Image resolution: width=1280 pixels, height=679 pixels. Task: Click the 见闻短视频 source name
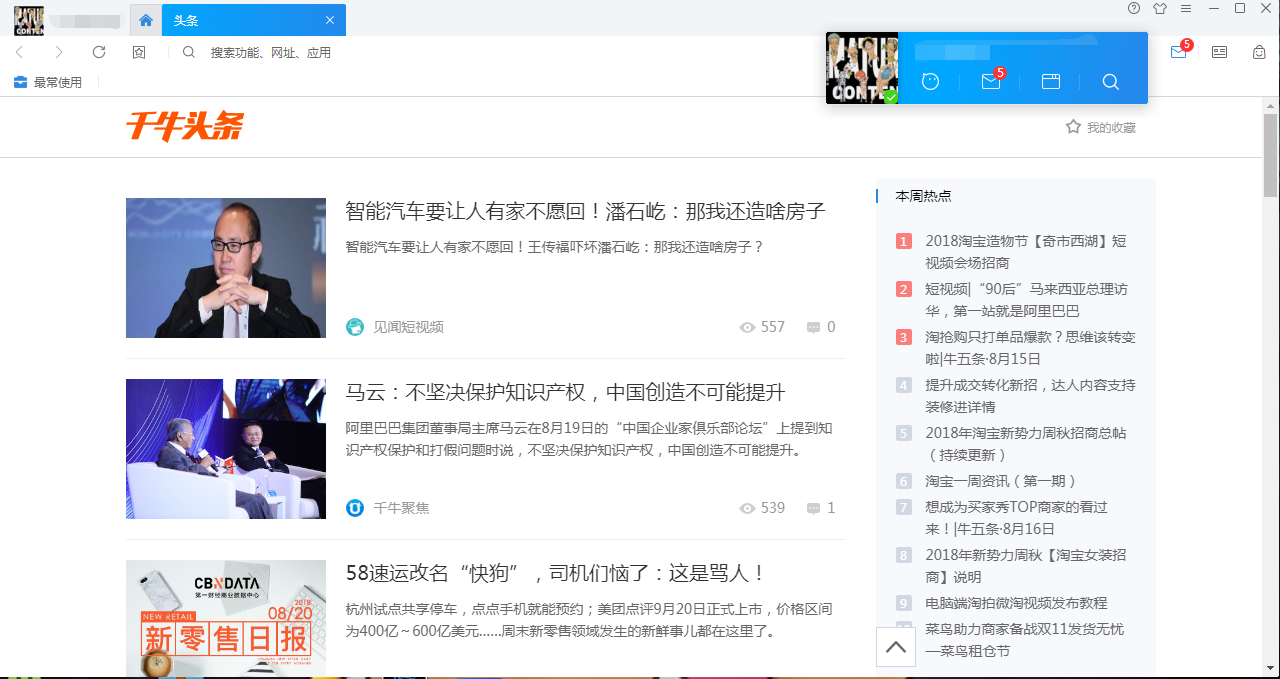point(408,327)
